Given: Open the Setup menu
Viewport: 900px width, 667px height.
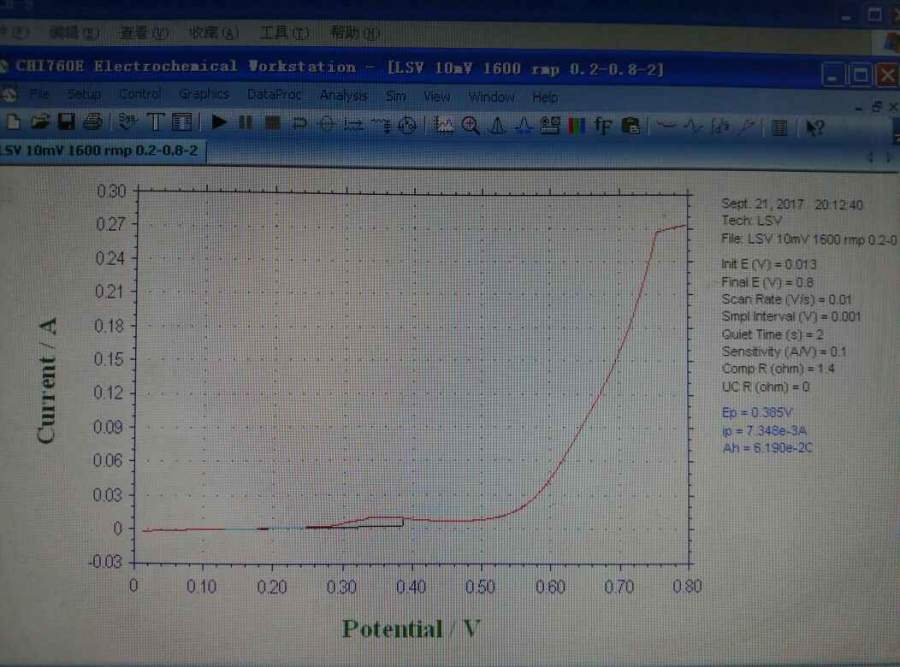Looking at the screenshot, I should coord(84,94).
